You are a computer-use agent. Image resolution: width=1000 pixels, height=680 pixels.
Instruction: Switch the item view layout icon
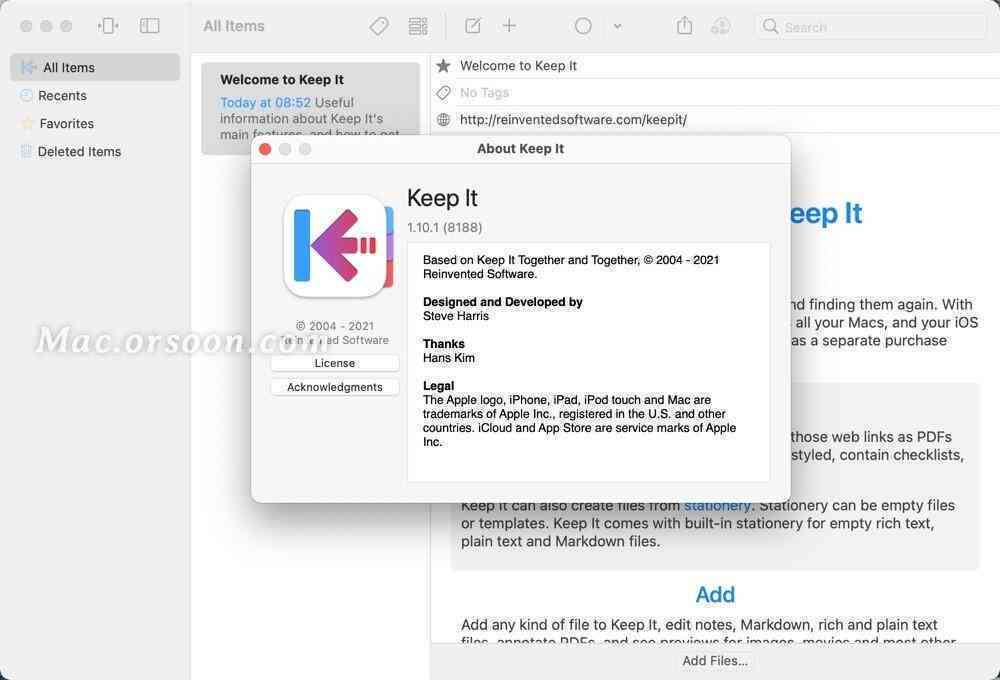pyautogui.click(x=418, y=26)
